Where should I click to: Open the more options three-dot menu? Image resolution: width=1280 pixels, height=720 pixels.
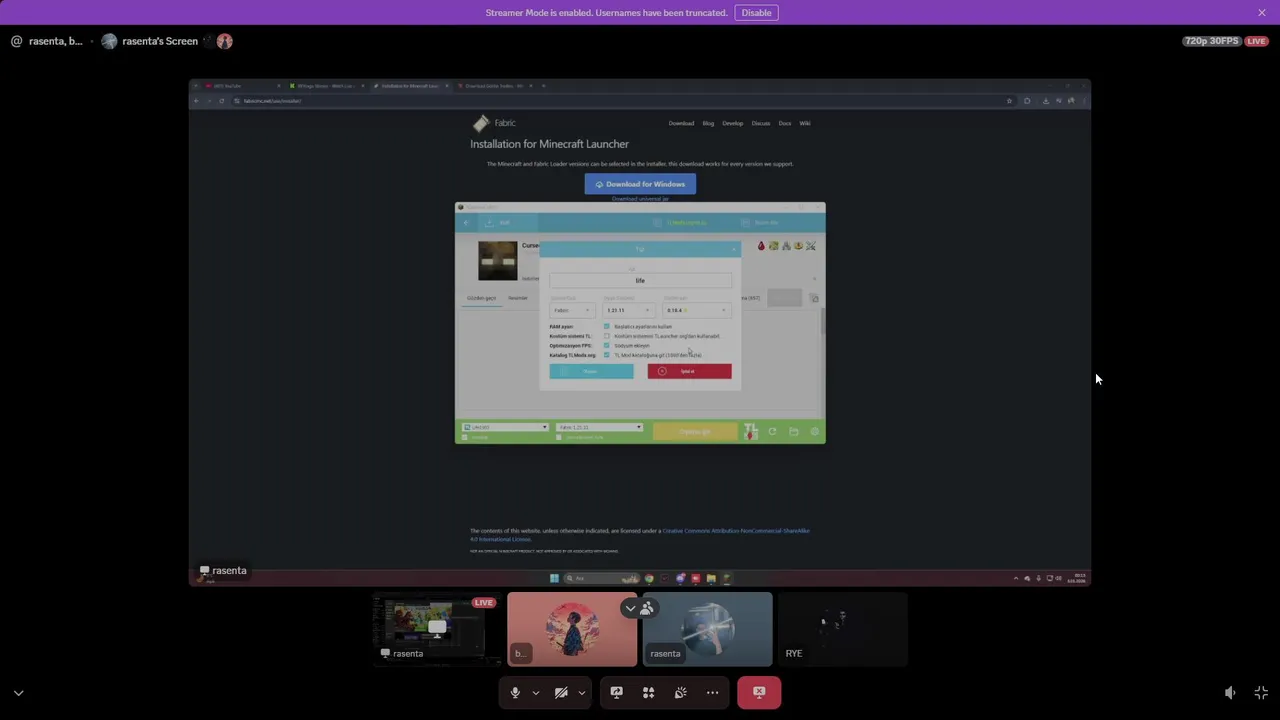click(712, 692)
